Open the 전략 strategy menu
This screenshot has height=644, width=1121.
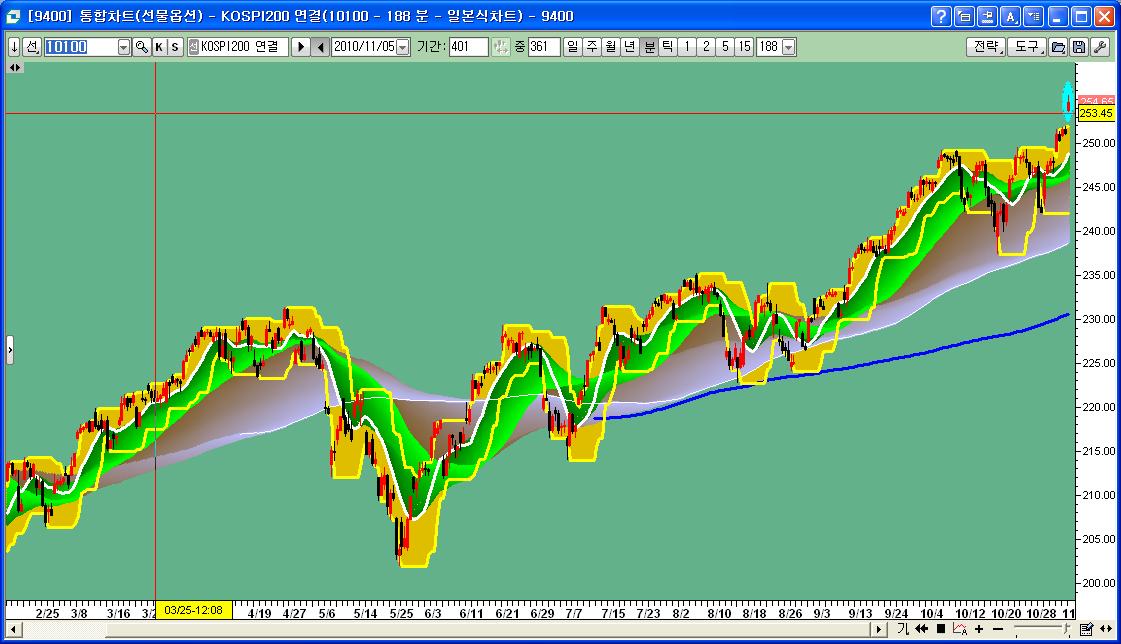[x=985, y=47]
